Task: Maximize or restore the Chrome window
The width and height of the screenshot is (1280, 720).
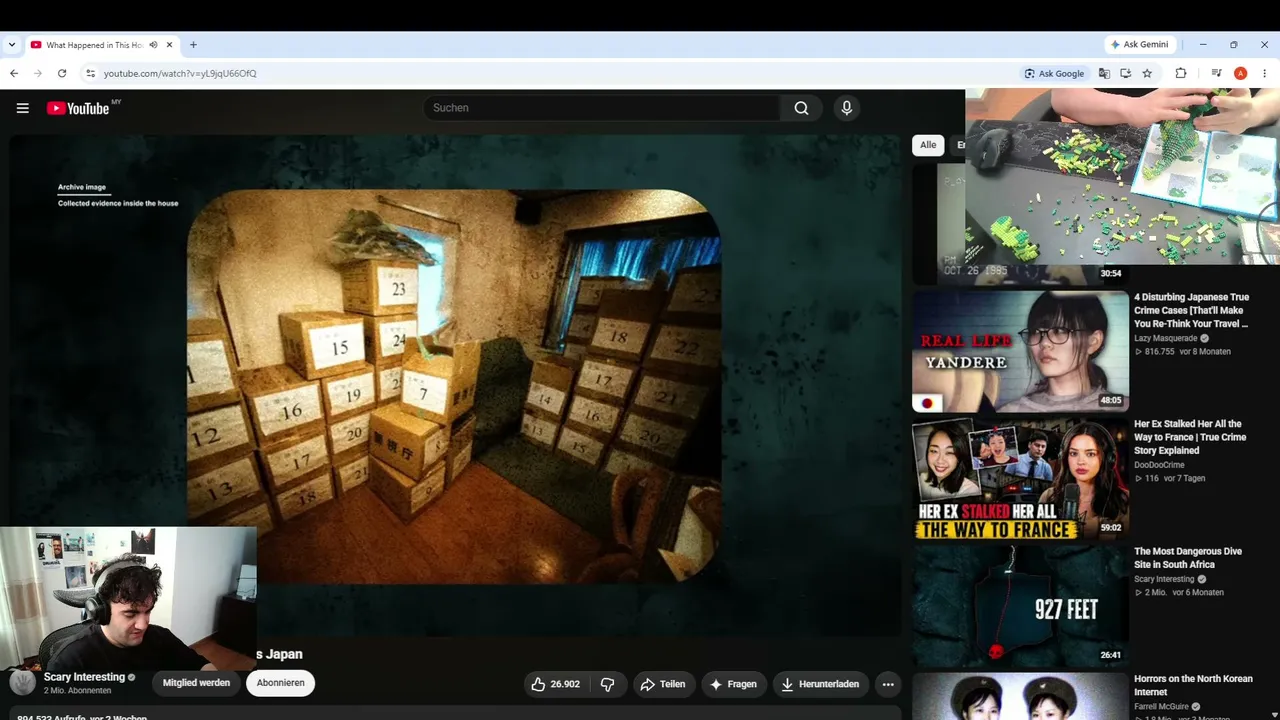Action: [x=1234, y=45]
